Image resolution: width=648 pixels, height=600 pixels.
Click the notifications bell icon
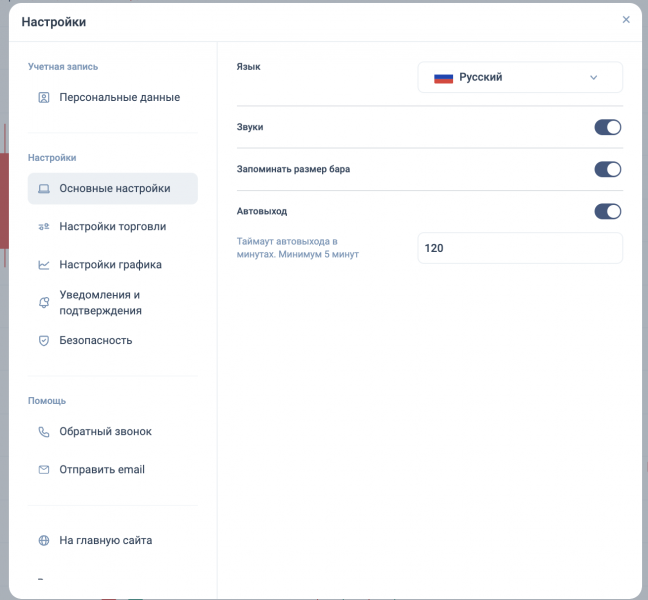44,302
